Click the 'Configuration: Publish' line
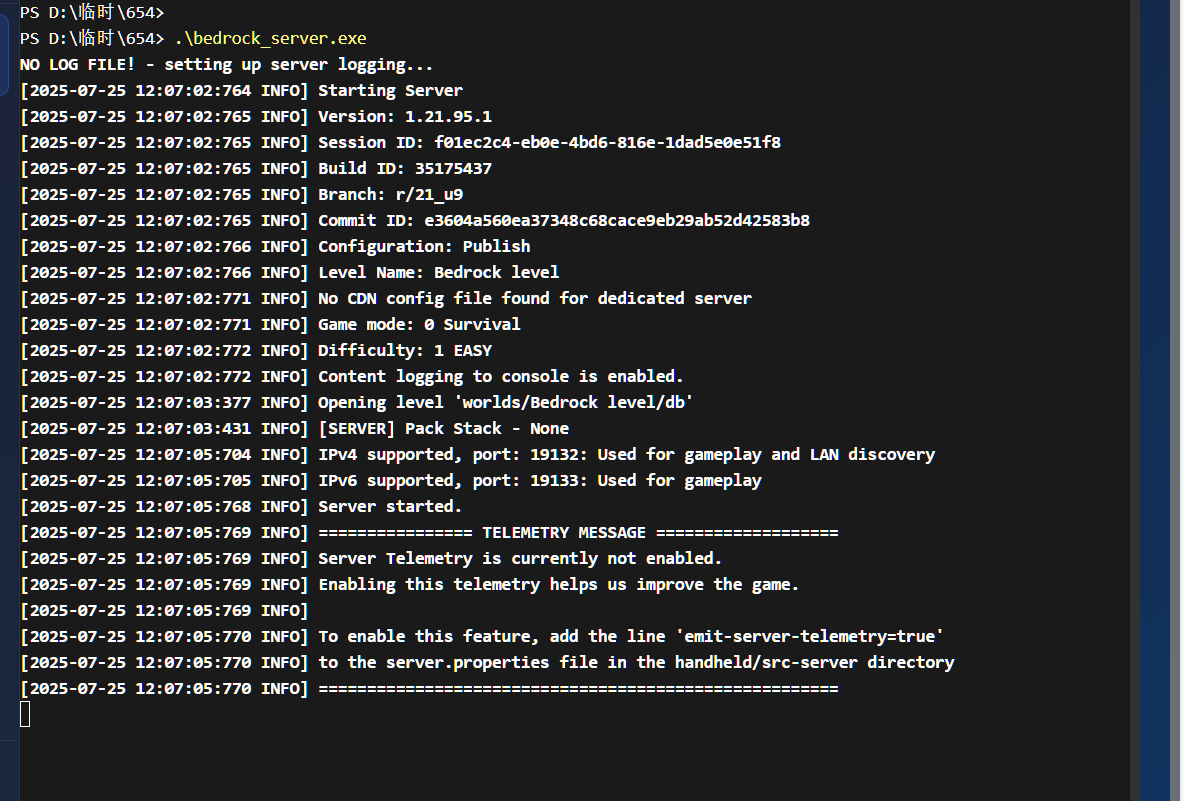Image resolution: width=1184 pixels, height=801 pixels. point(424,247)
